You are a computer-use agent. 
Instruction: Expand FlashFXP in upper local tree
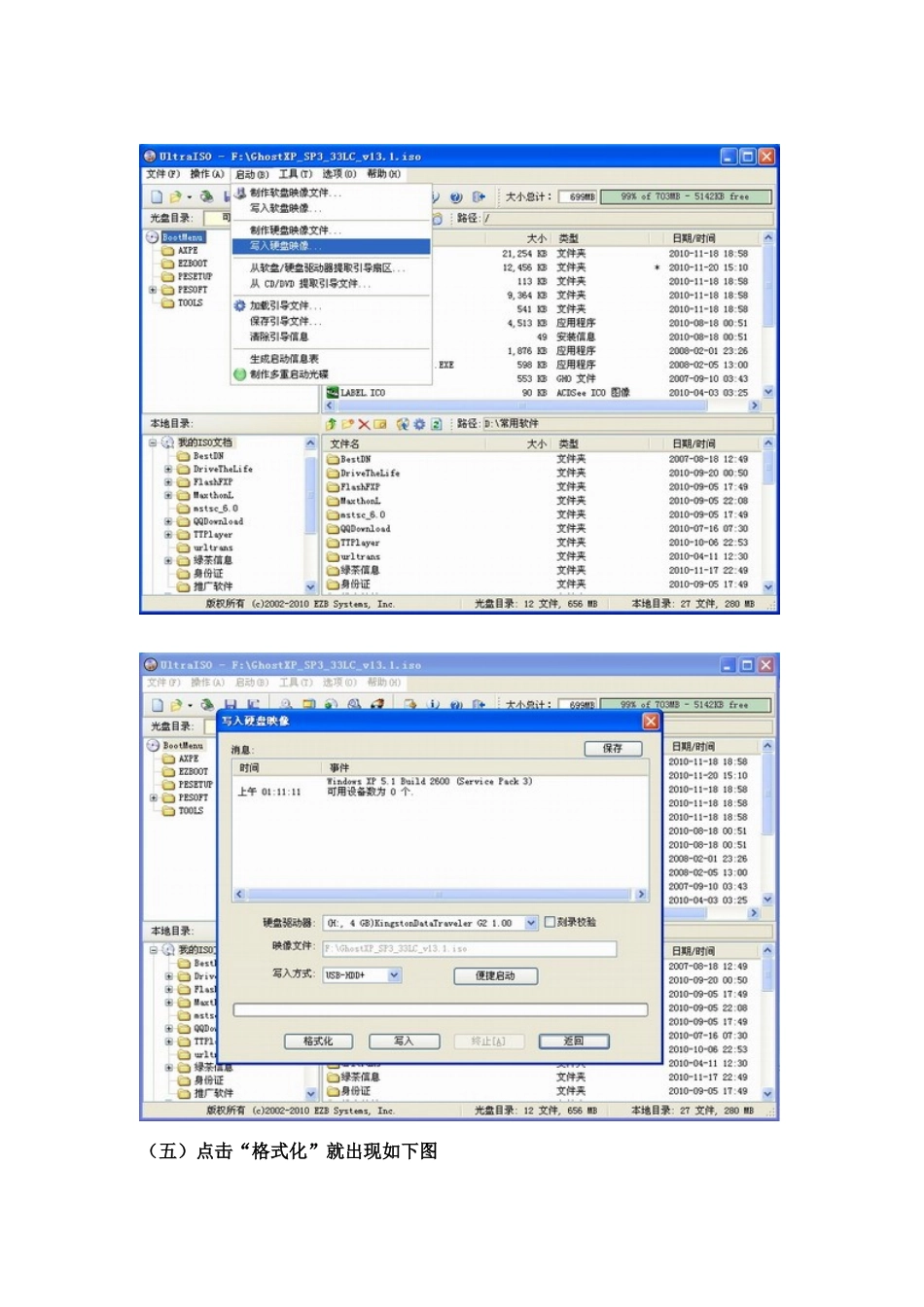[168, 481]
